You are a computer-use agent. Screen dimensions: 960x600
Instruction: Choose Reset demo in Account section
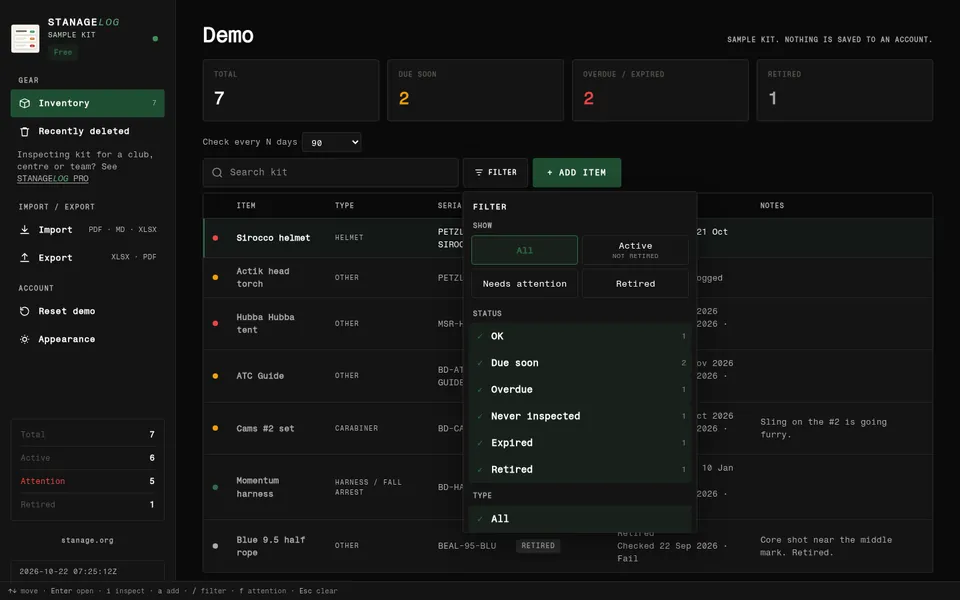88,311
